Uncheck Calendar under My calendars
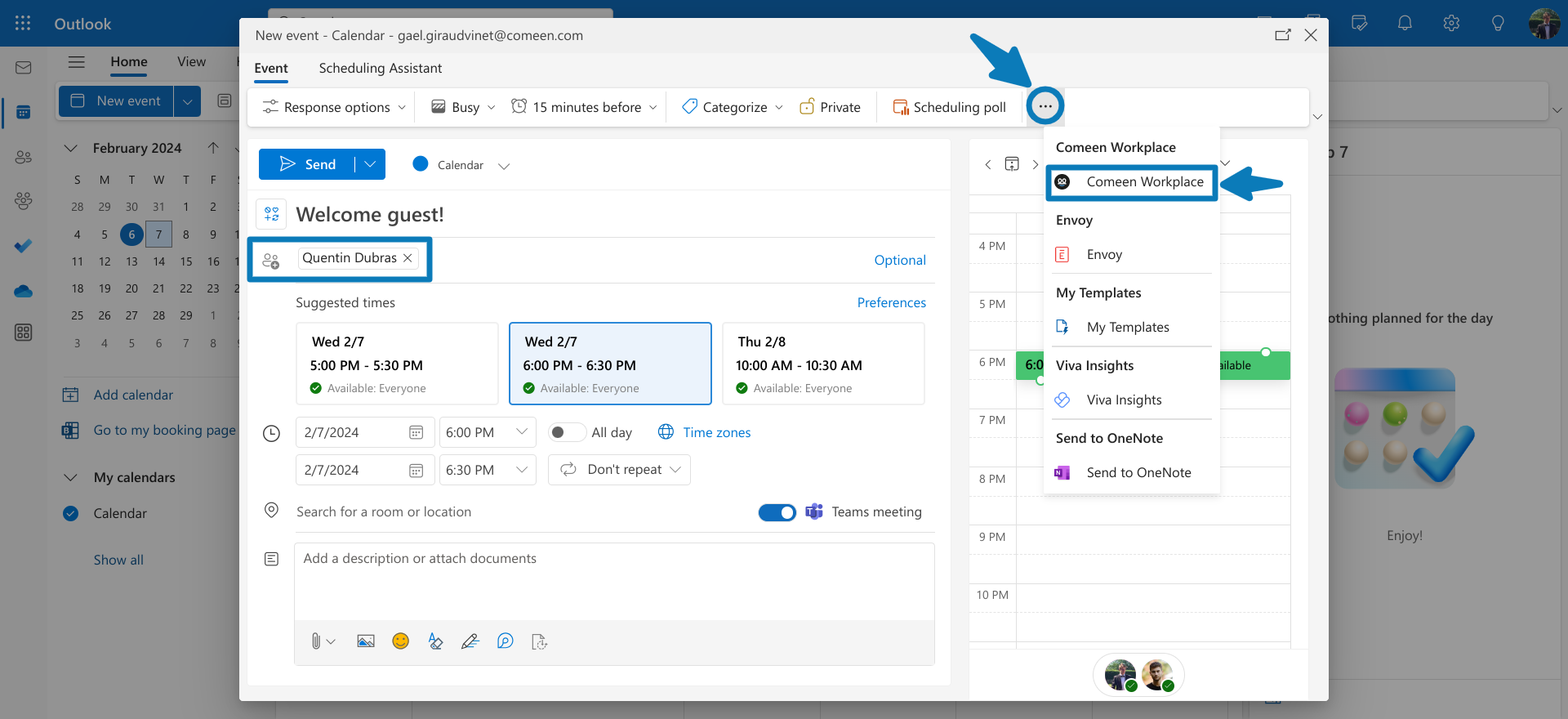The height and width of the screenshot is (719, 1568). pyautogui.click(x=71, y=513)
